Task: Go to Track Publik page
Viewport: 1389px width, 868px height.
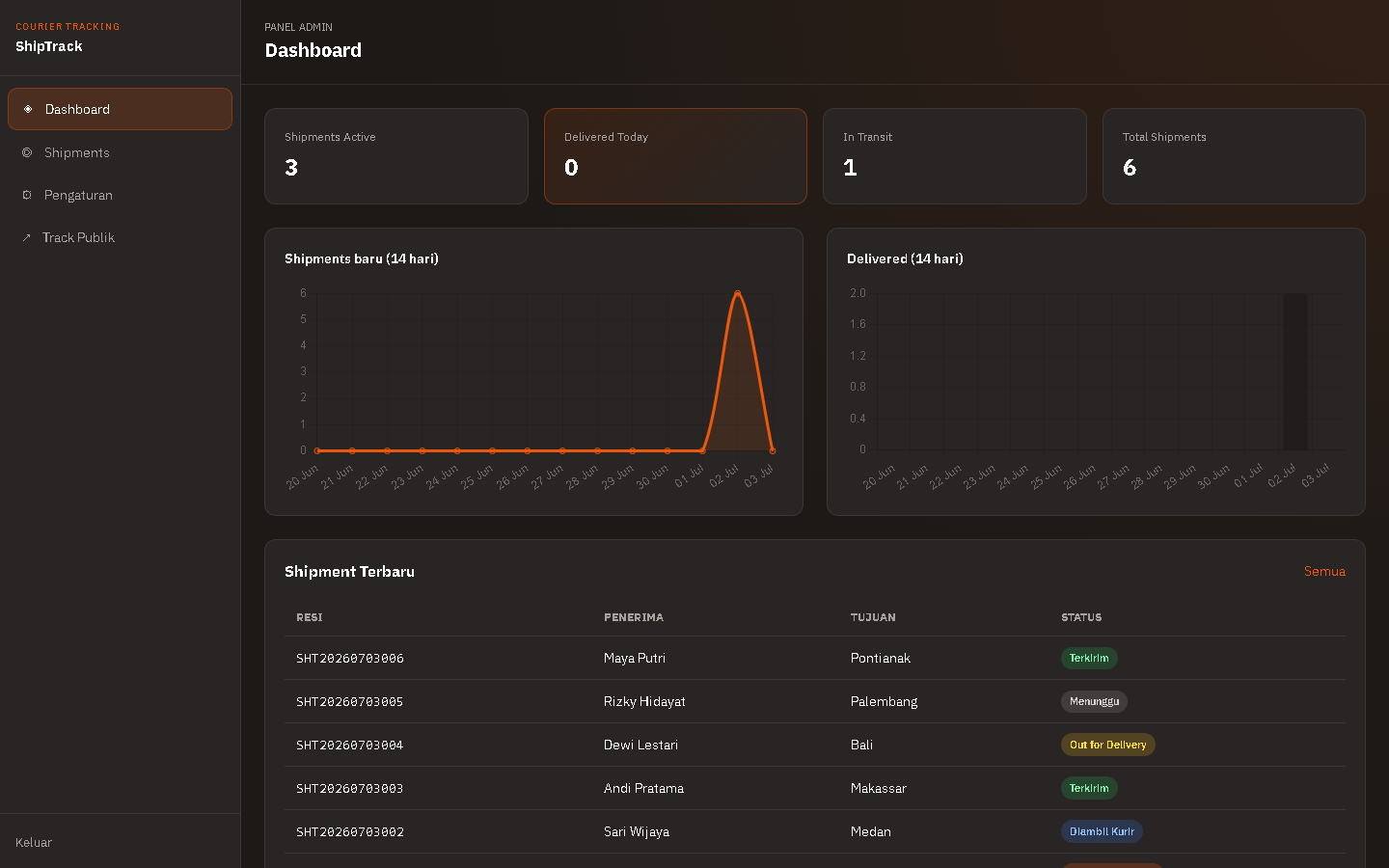Action: coord(120,237)
